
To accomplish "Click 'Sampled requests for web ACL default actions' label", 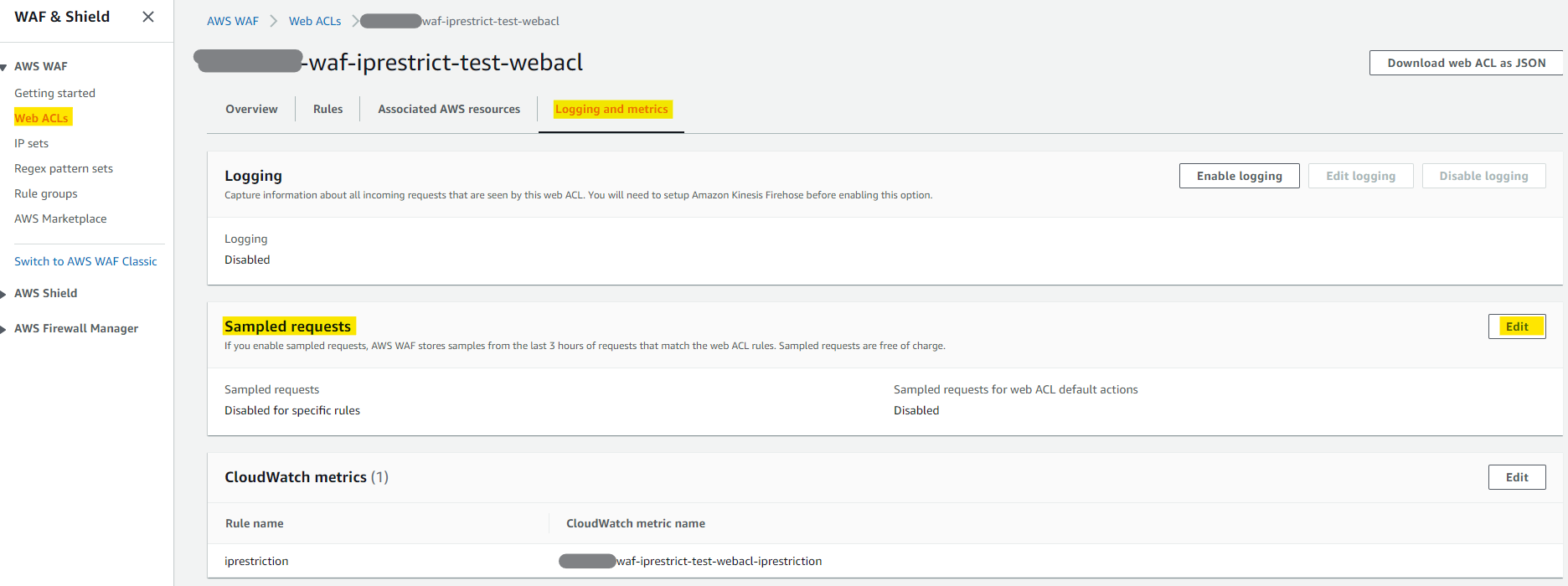I will (1015, 389).
